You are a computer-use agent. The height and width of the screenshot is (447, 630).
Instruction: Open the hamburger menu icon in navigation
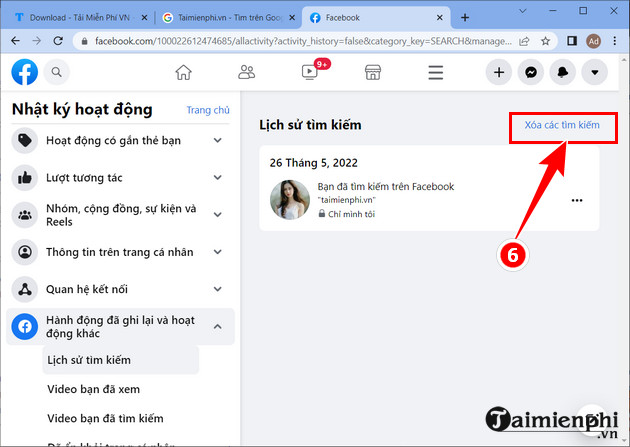click(x=436, y=73)
